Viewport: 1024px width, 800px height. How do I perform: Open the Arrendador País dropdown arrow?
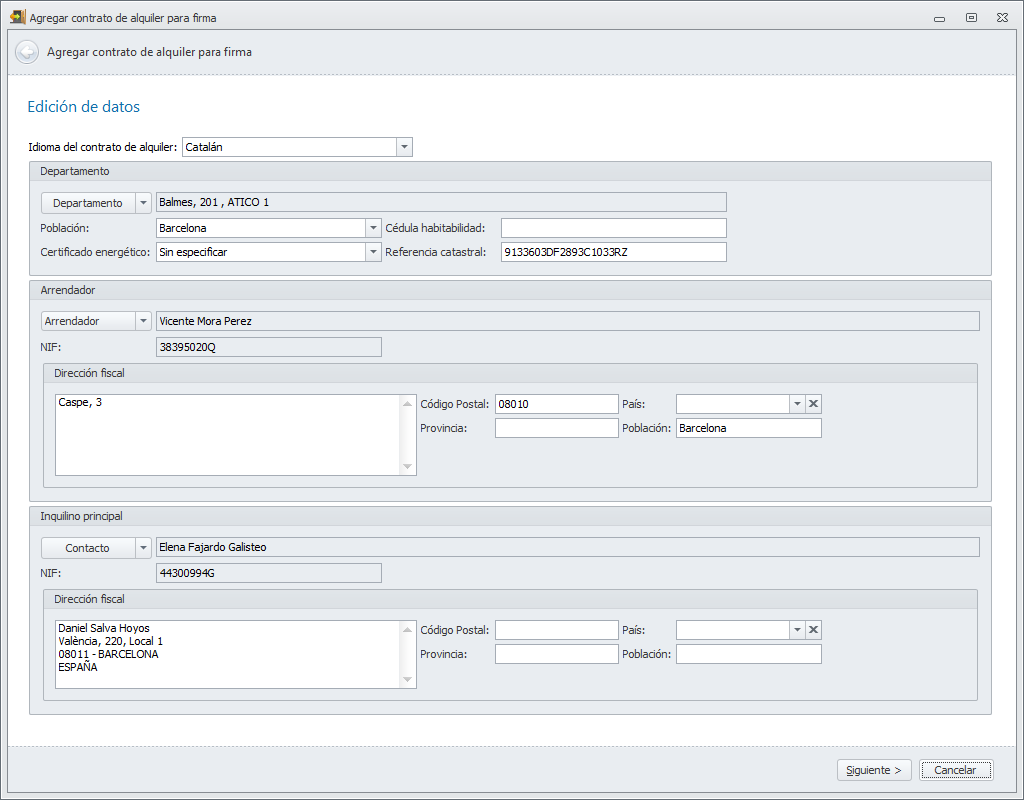797,404
